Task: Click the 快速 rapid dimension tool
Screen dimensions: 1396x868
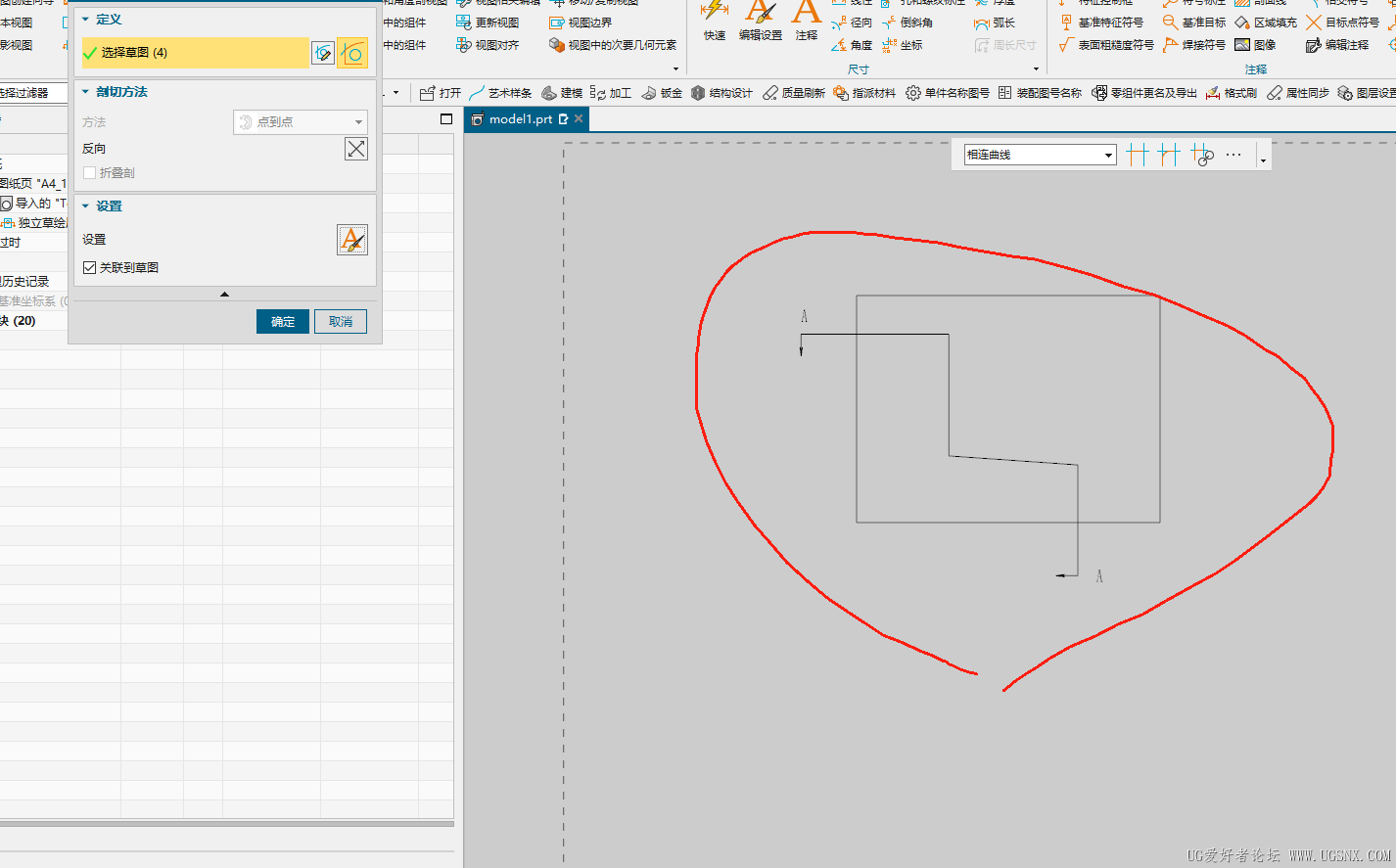Action: point(715,22)
